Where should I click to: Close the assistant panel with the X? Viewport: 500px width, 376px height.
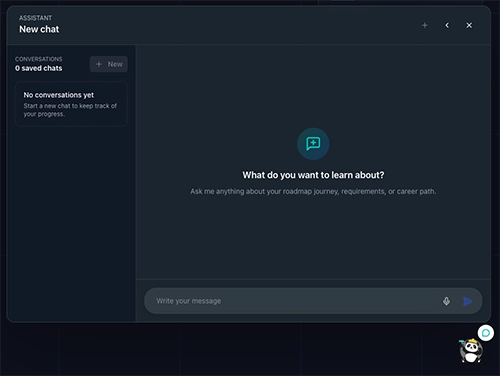coord(469,25)
